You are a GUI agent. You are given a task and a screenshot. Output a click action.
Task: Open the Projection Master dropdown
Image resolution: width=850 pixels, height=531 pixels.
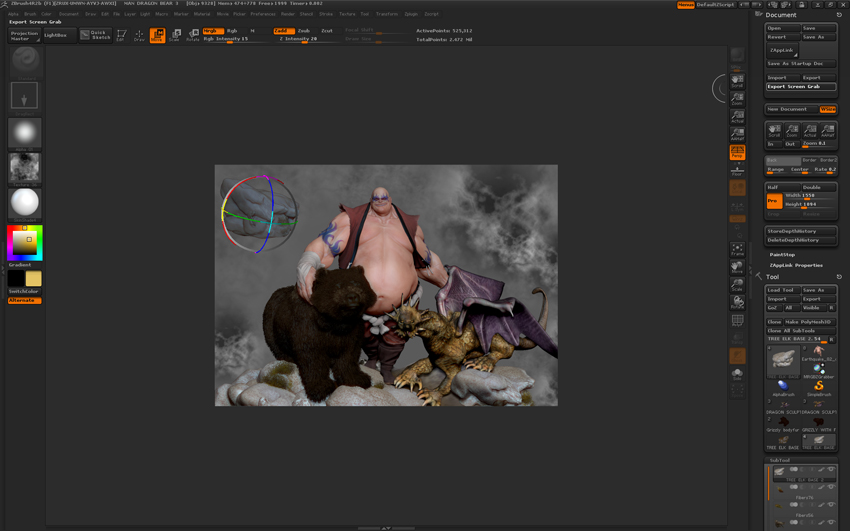coord(24,36)
